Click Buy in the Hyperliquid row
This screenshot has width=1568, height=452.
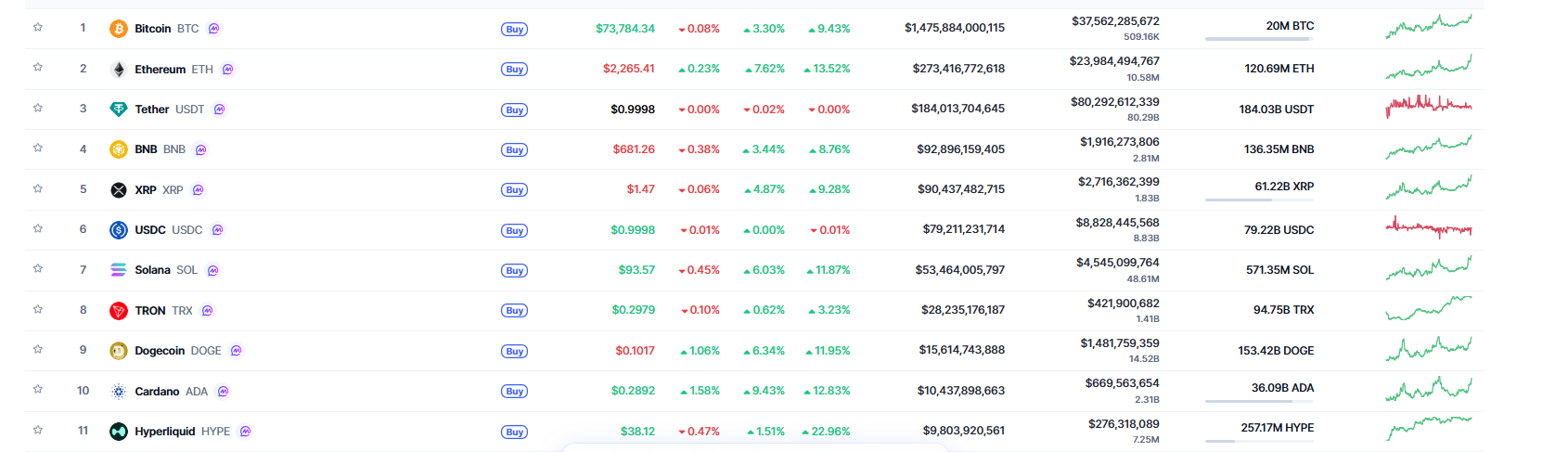coord(515,432)
